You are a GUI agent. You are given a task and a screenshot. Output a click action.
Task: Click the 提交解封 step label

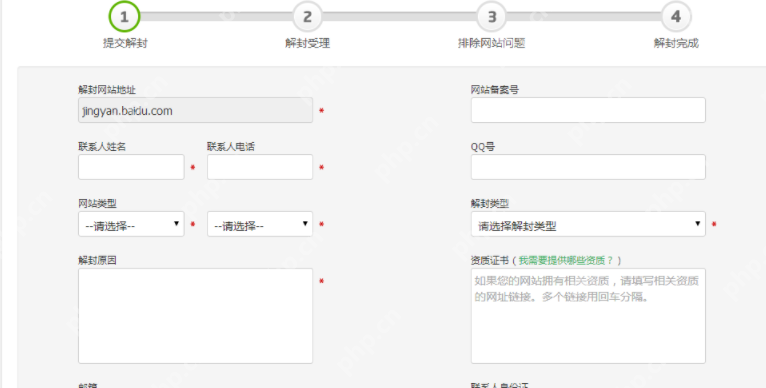[x=125, y=43]
